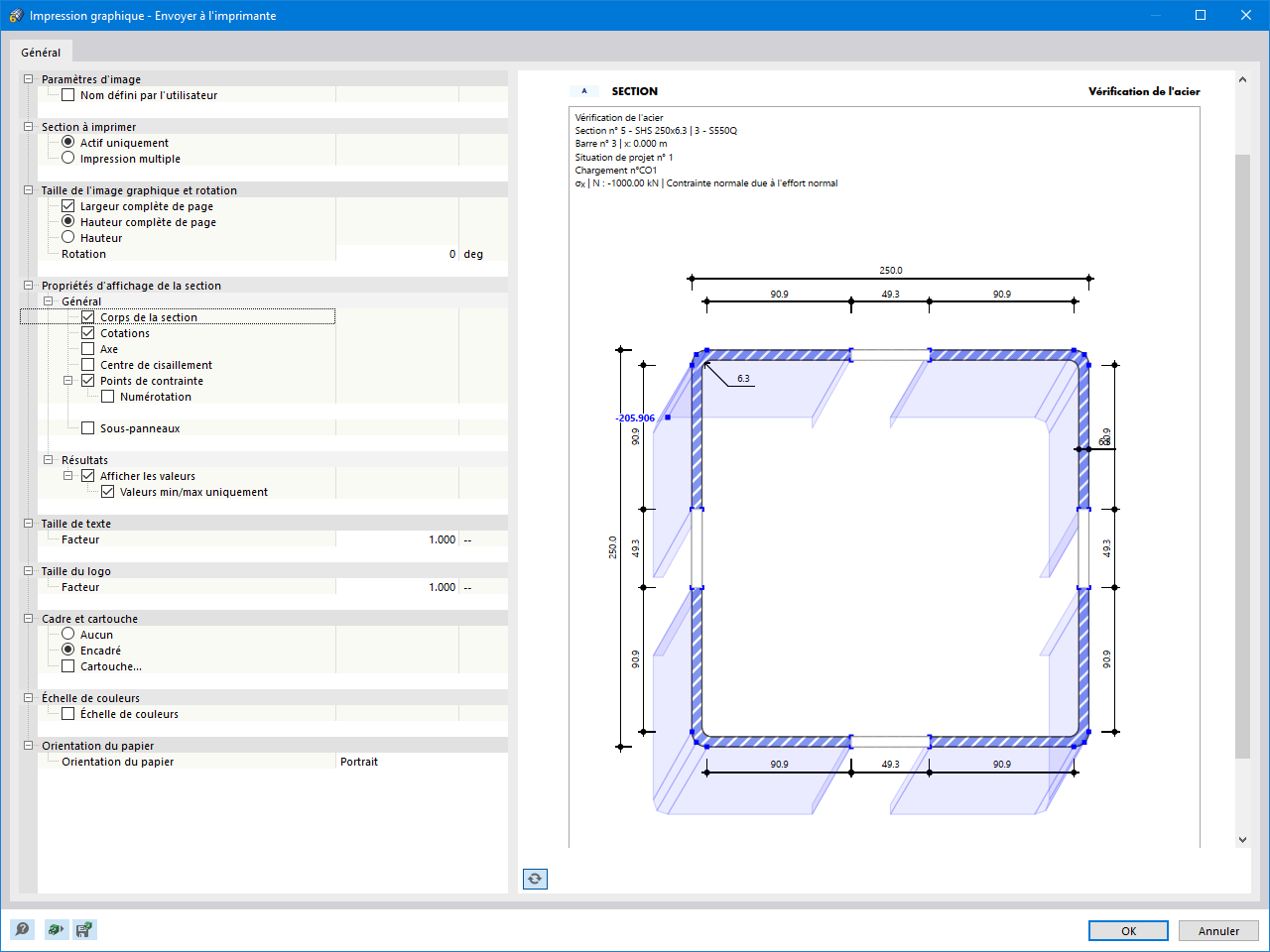Image resolution: width=1270 pixels, height=952 pixels.
Task: Select 'Aucun' frame option
Action: pyautogui.click(x=67, y=634)
